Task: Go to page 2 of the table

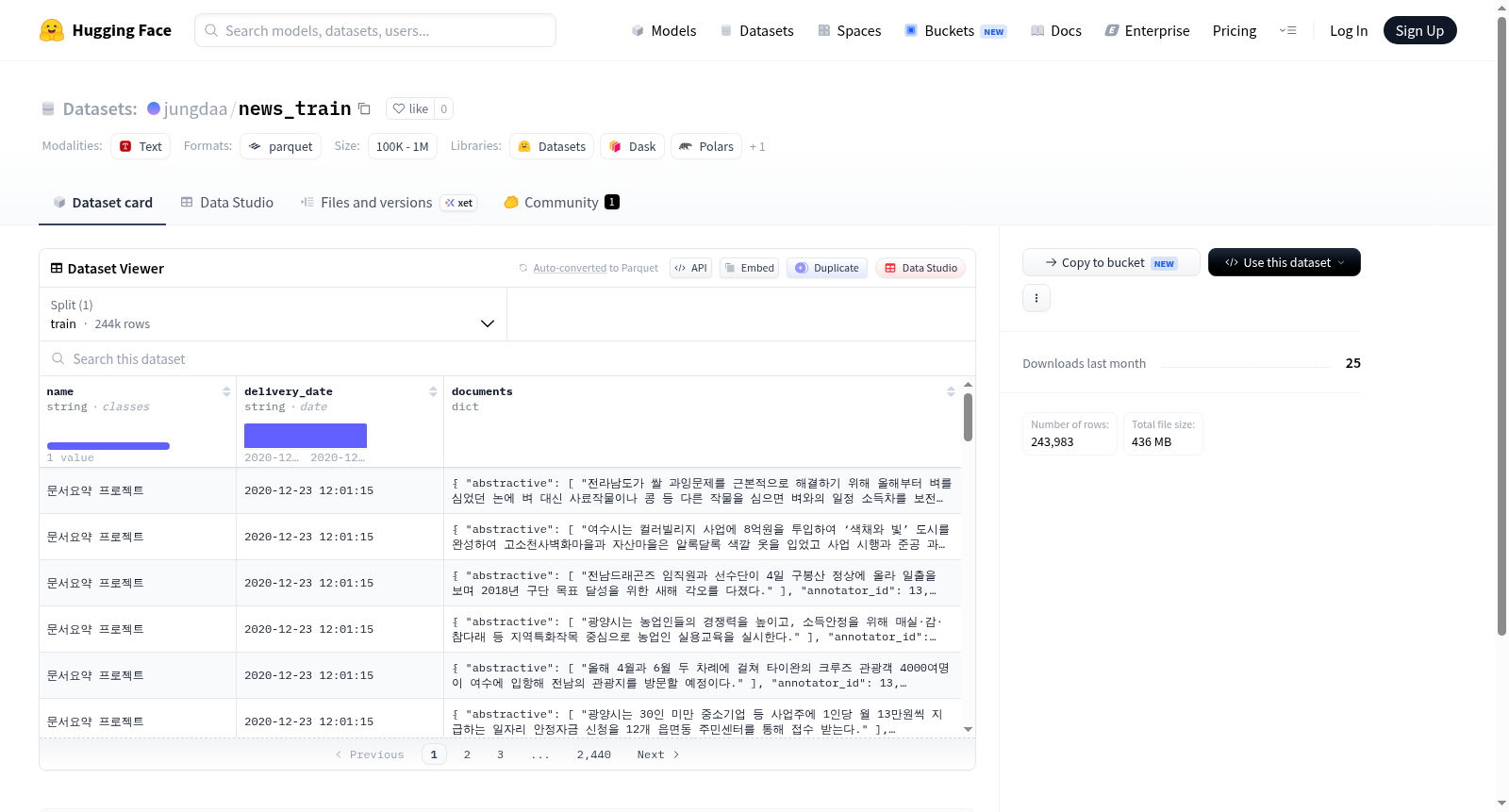Action: click(467, 754)
